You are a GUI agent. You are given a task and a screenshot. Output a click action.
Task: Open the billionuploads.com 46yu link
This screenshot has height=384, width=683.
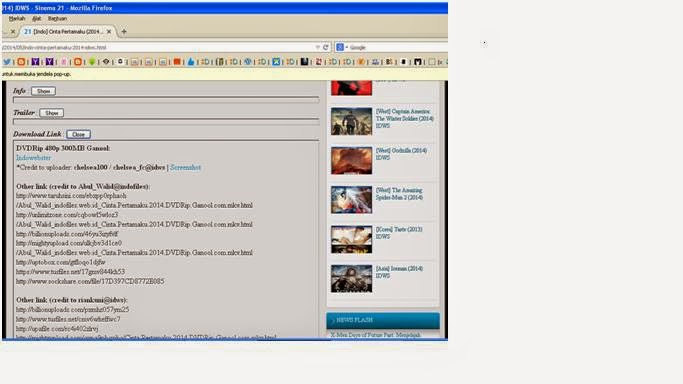67,234
